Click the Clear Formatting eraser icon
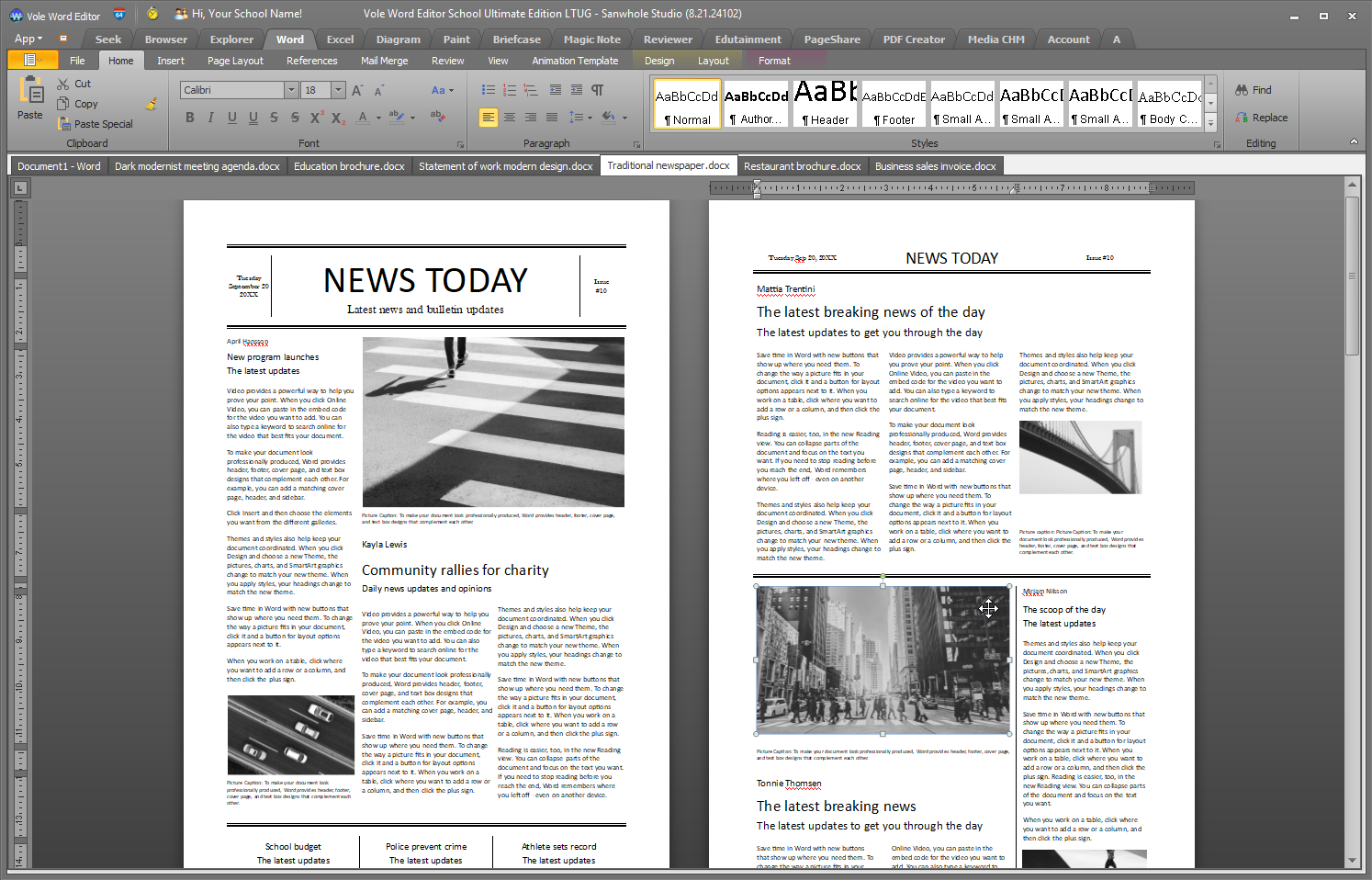1372x880 pixels. (437, 117)
